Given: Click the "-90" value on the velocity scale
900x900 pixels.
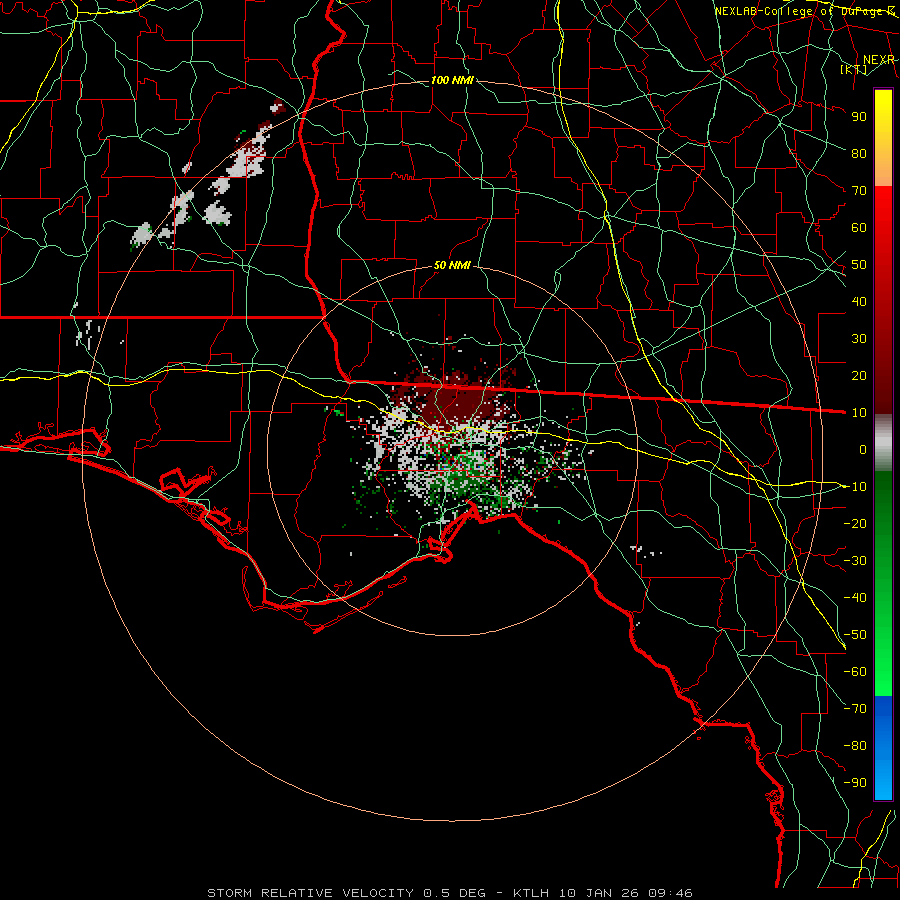Looking at the screenshot, I should coord(855,783).
